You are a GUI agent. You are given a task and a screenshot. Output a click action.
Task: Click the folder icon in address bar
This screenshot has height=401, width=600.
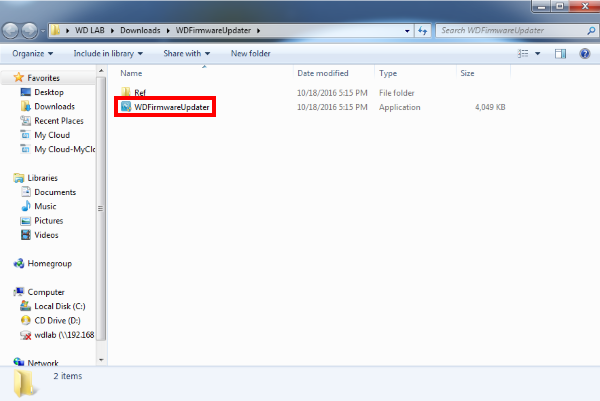55,30
